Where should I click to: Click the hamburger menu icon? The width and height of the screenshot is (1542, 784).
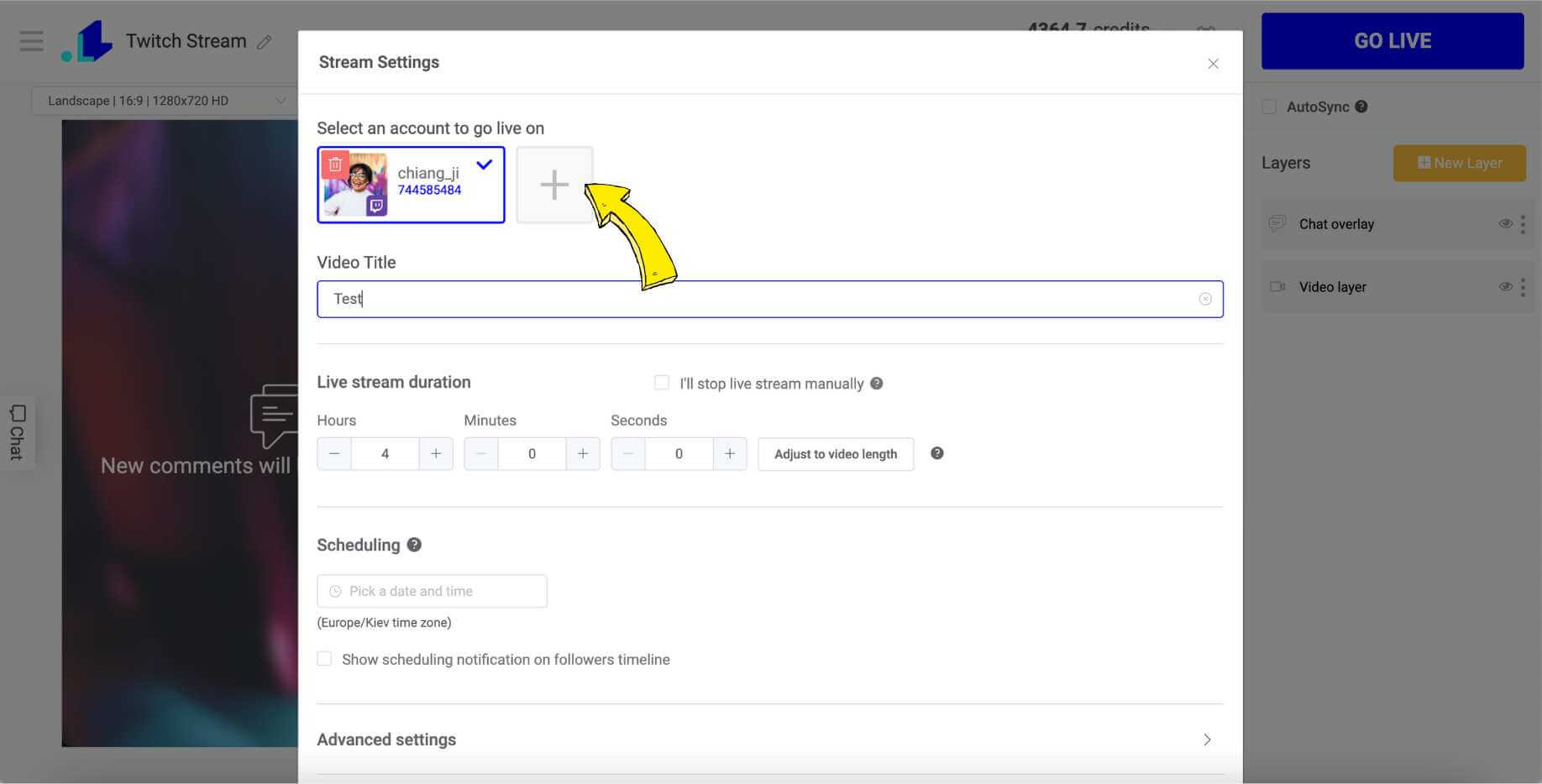pos(31,41)
